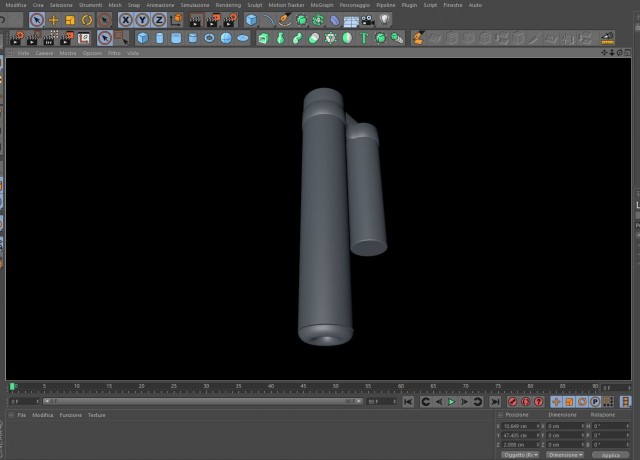The width and height of the screenshot is (640, 460).
Task: Select the Rotate tool icon
Action: click(87, 20)
